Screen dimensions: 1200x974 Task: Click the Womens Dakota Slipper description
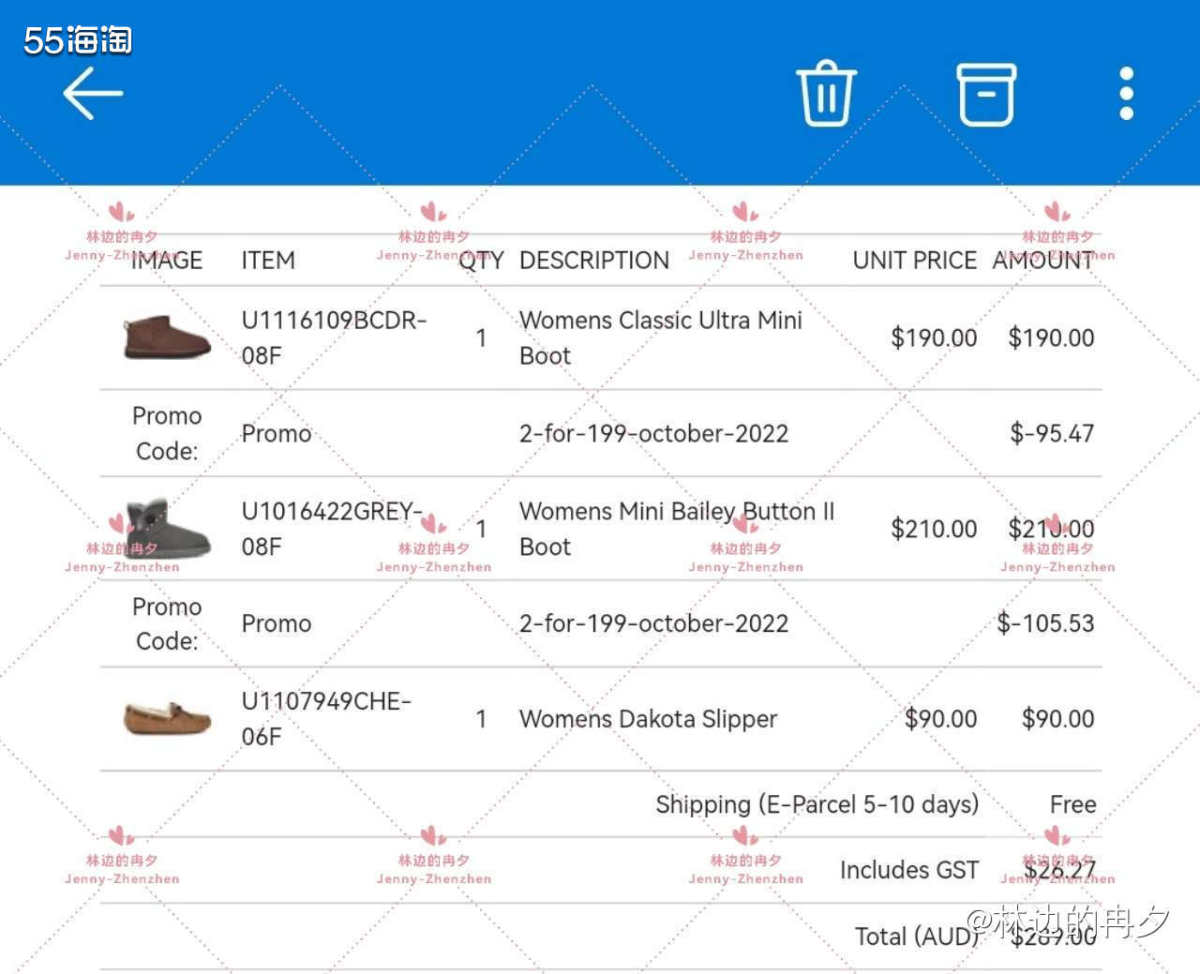click(648, 719)
